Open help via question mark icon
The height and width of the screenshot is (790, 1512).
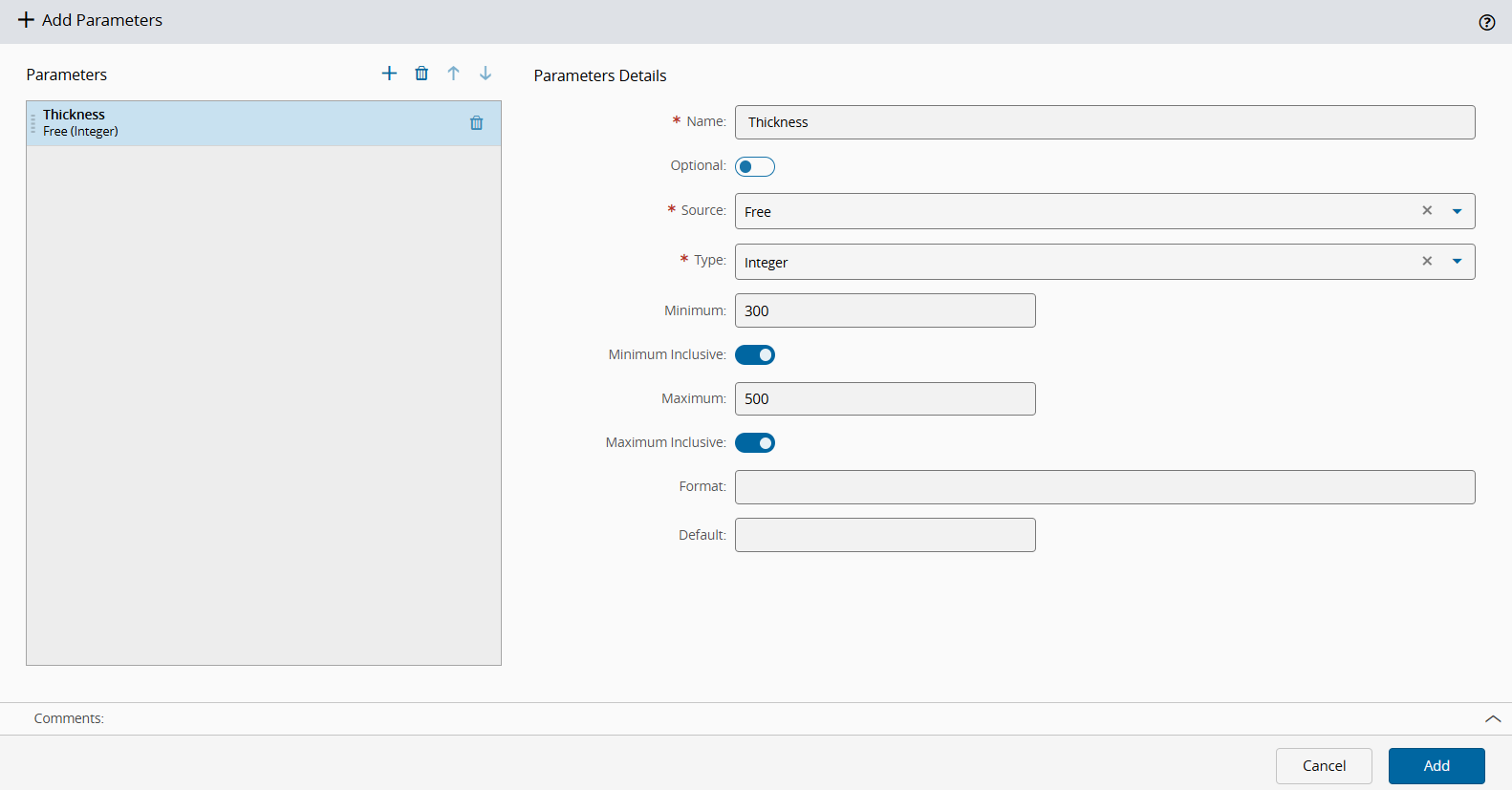(x=1487, y=23)
